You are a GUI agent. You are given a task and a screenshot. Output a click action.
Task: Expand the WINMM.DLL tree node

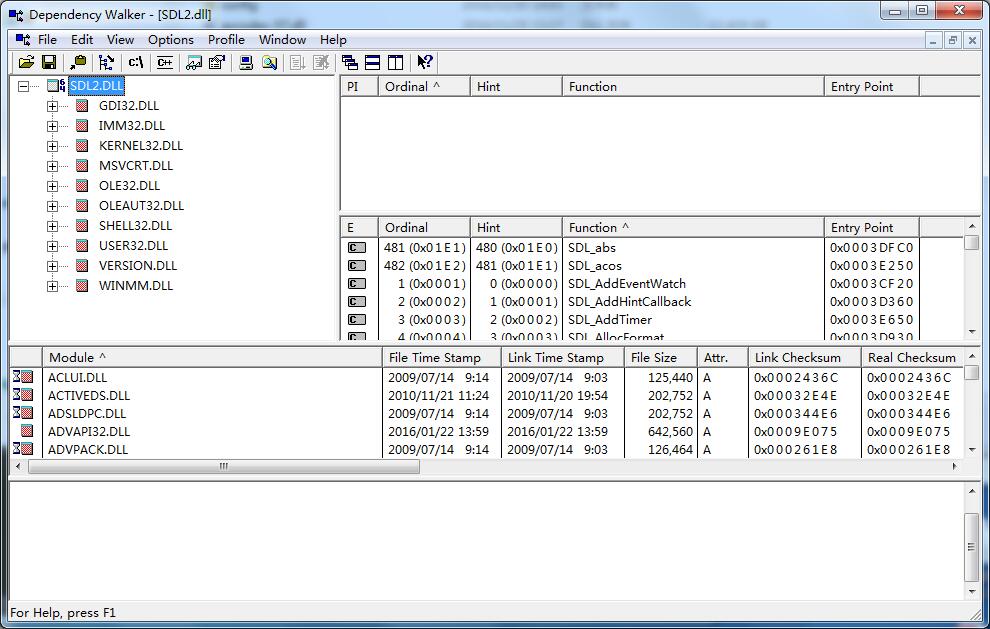click(x=52, y=286)
